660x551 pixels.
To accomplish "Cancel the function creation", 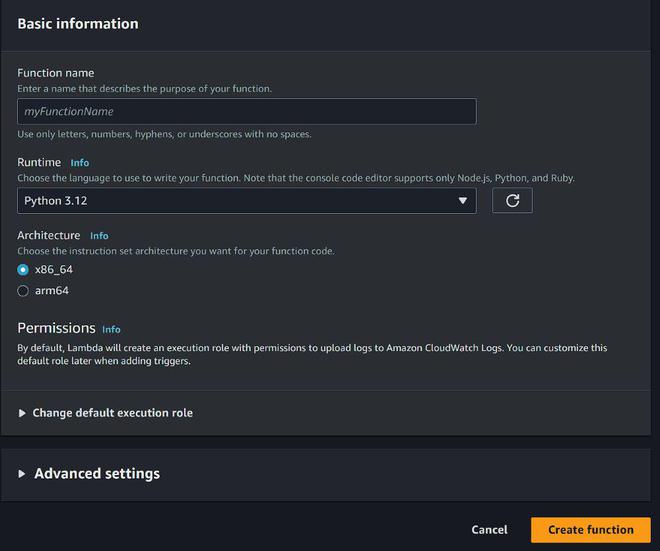I will (489, 530).
